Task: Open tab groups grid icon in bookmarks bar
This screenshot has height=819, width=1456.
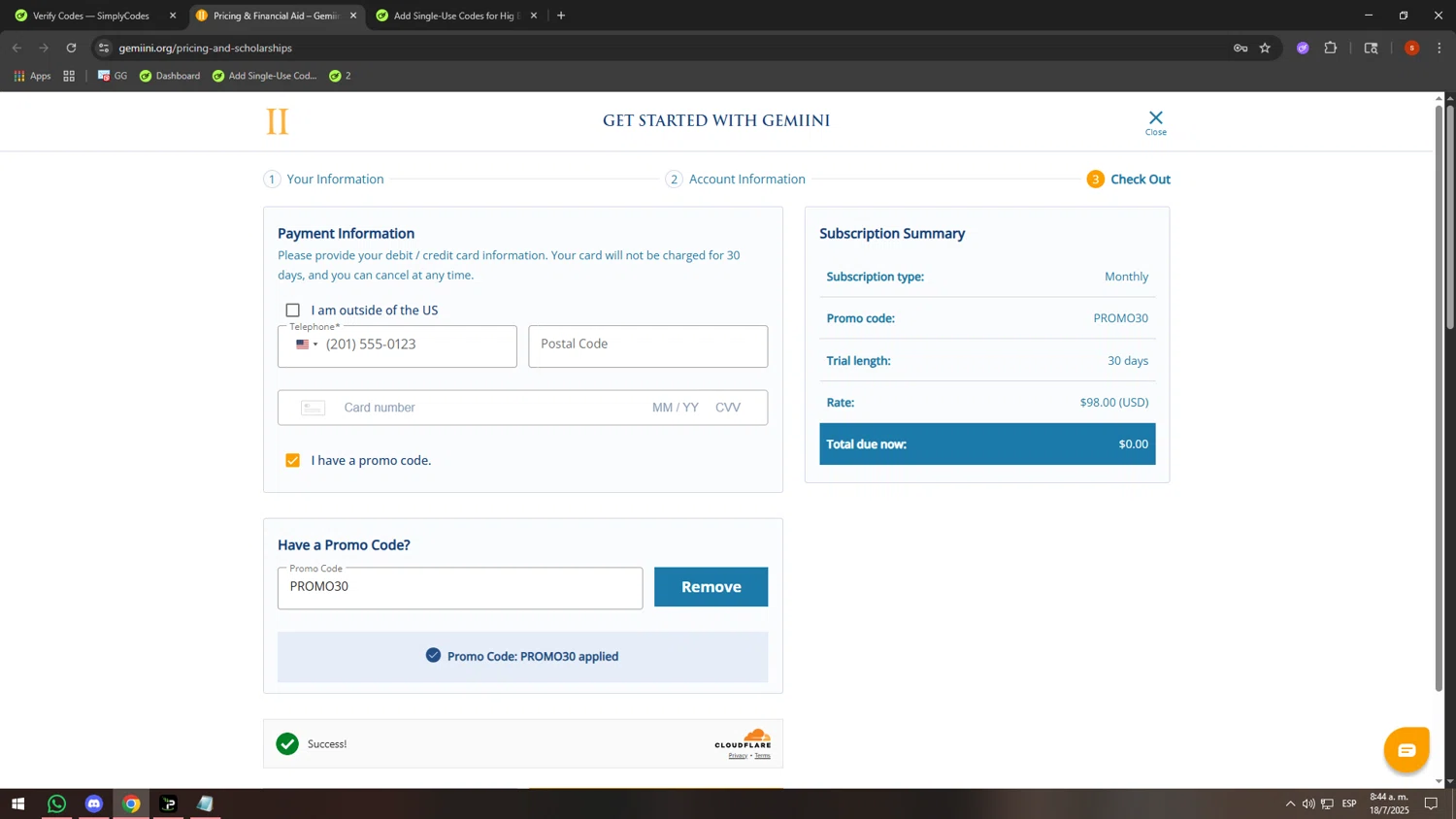Action: point(69,76)
